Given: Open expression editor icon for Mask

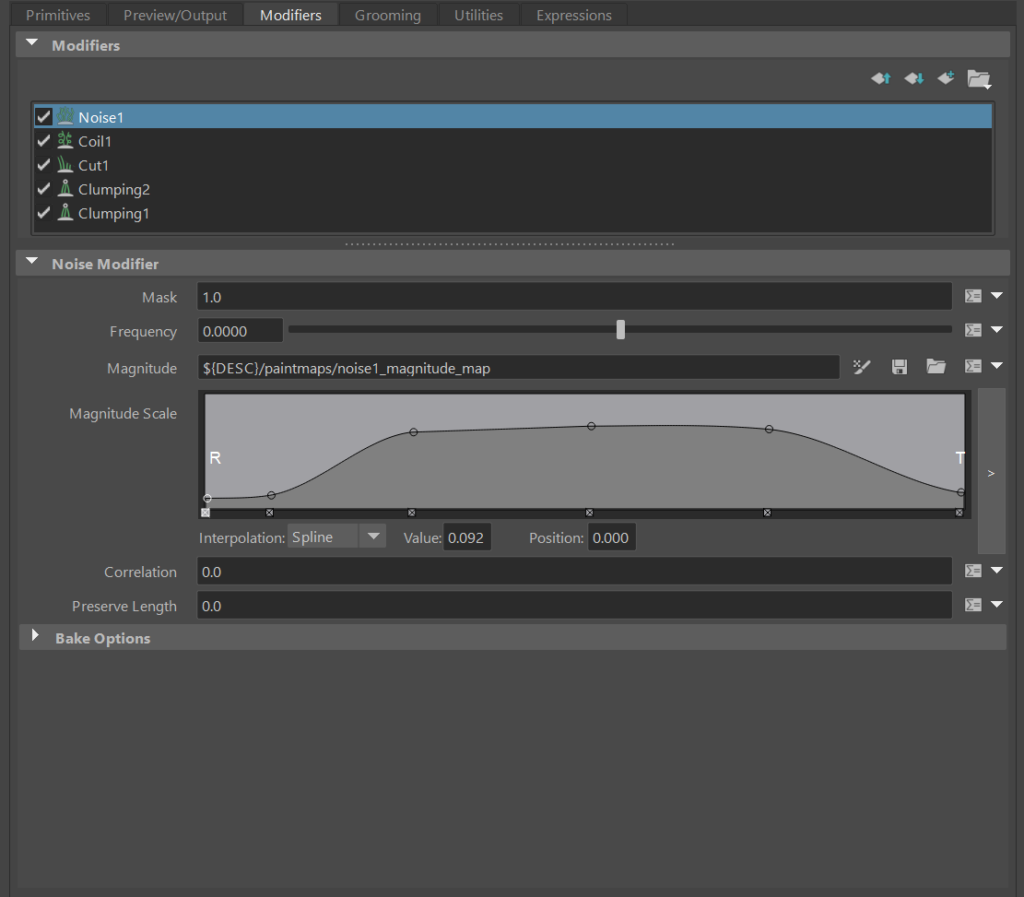Looking at the screenshot, I should (x=973, y=296).
